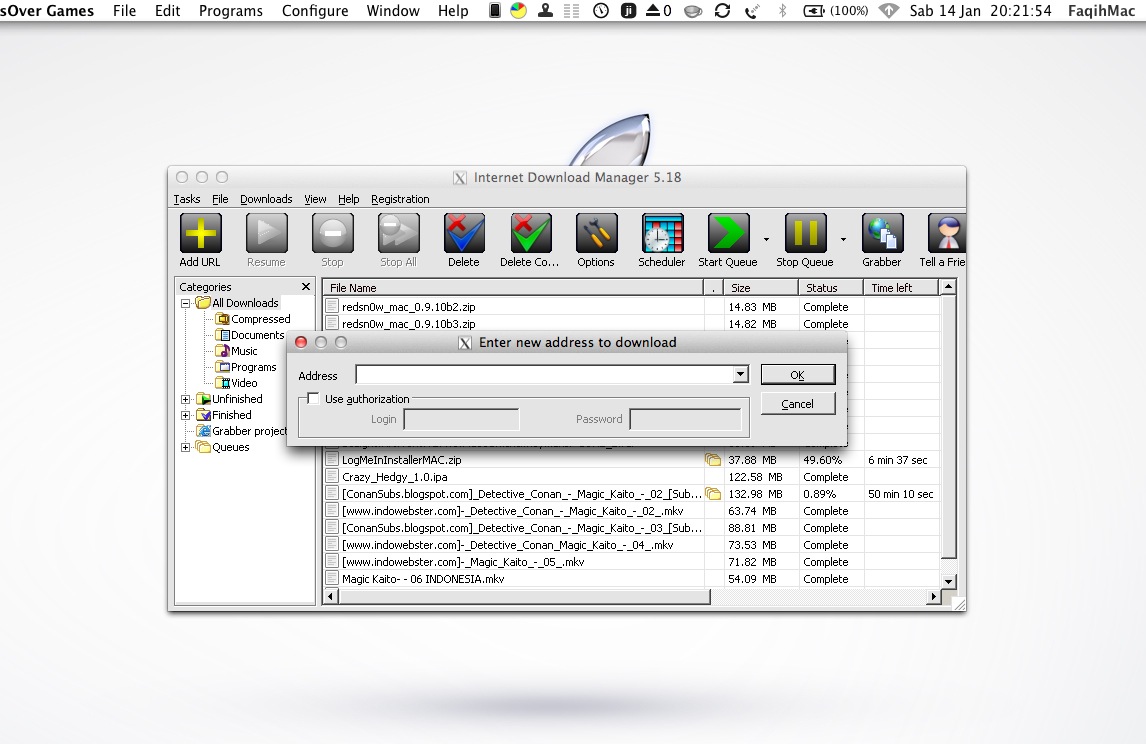This screenshot has height=744, width=1146.
Task: Select the [www.indowebster.com]-_Magic_Kaito_-_05_.mkv row
Action: point(631,562)
